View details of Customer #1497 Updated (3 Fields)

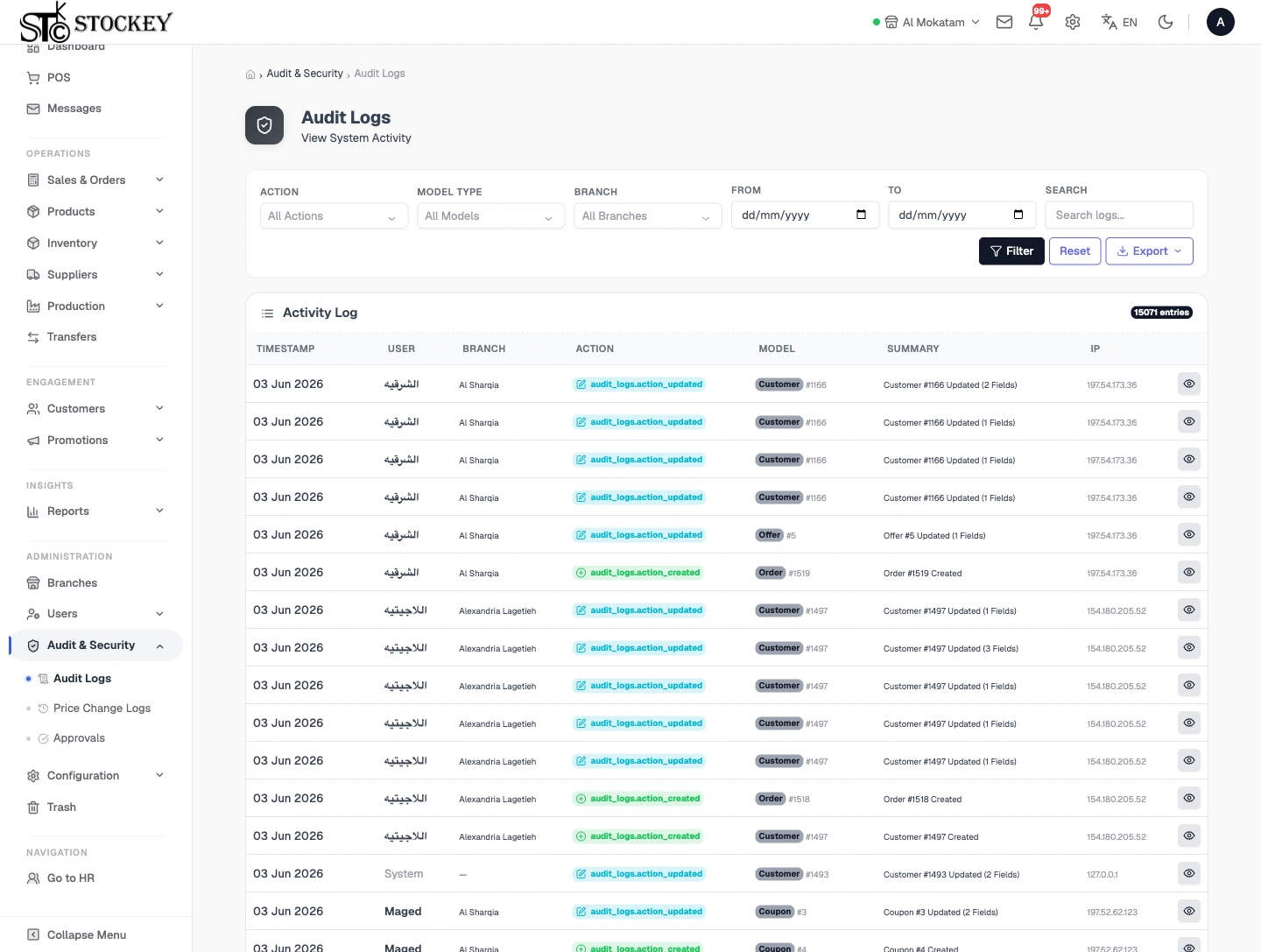coord(1189,647)
